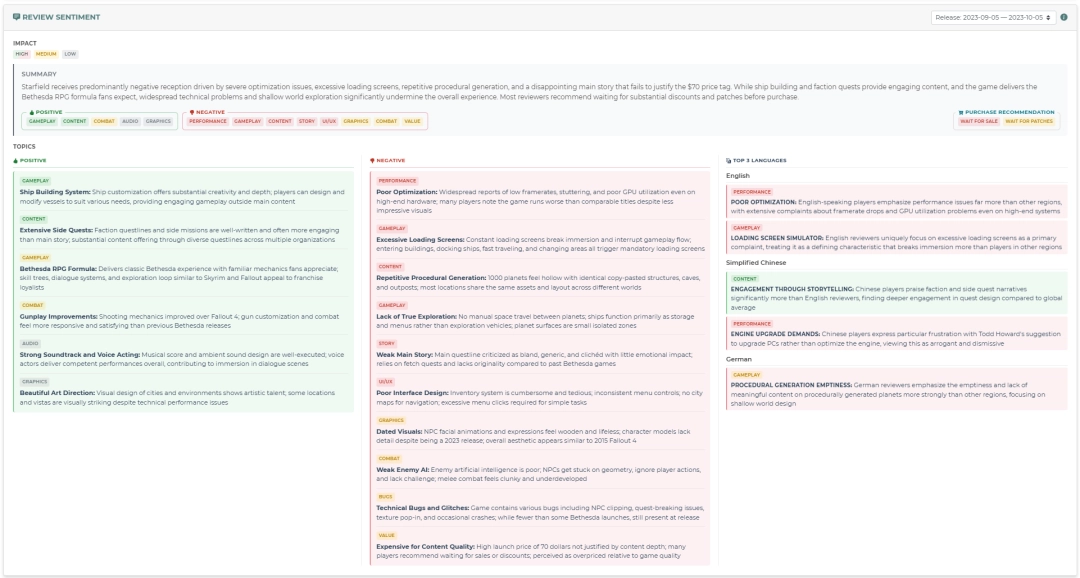Select the HIGH impact badge
The width and height of the screenshot is (1080, 578).
coord(22,54)
